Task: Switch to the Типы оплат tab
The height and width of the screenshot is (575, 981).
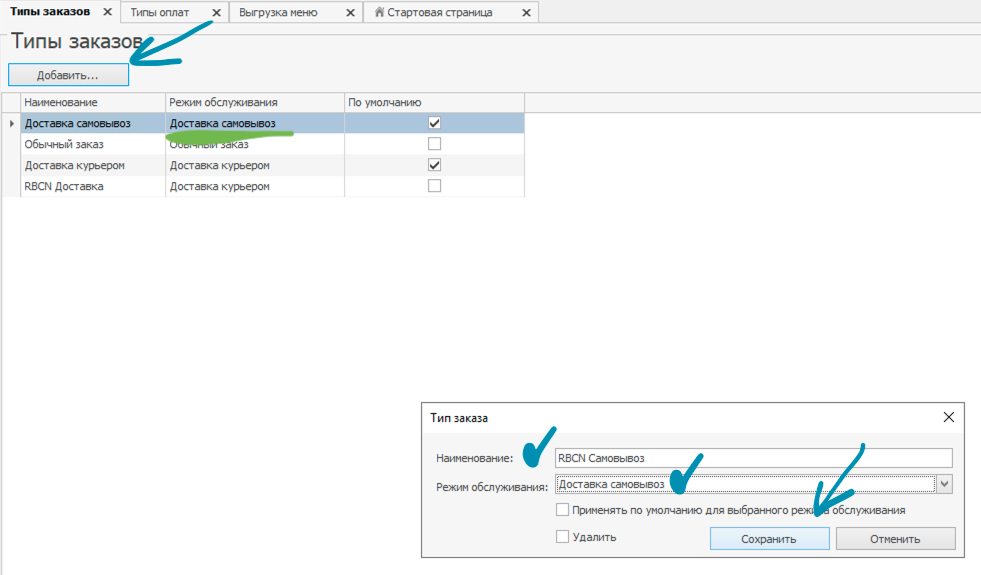Action: pyautogui.click(x=160, y=13)
